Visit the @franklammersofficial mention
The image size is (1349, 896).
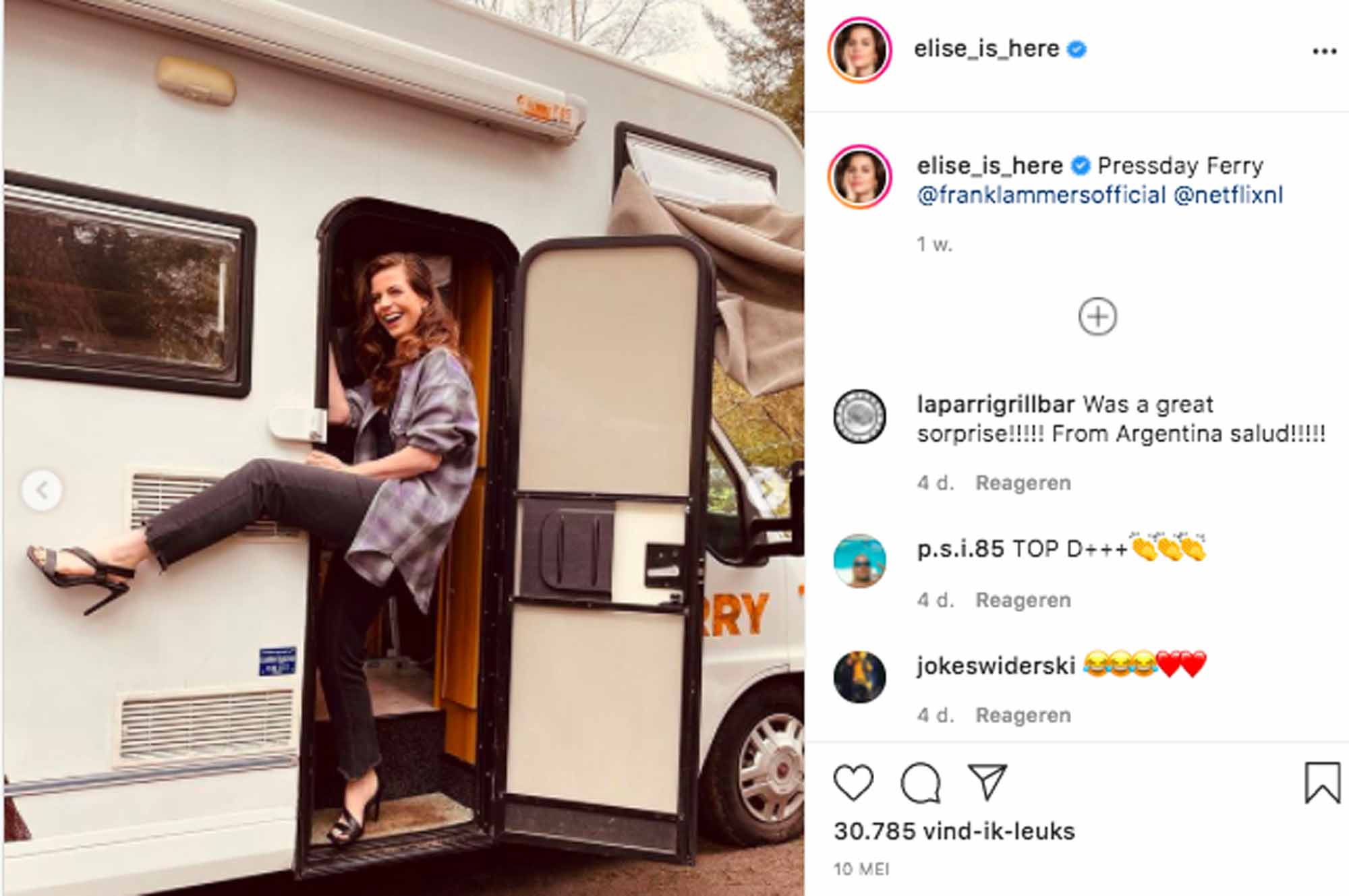point(1041,195)
